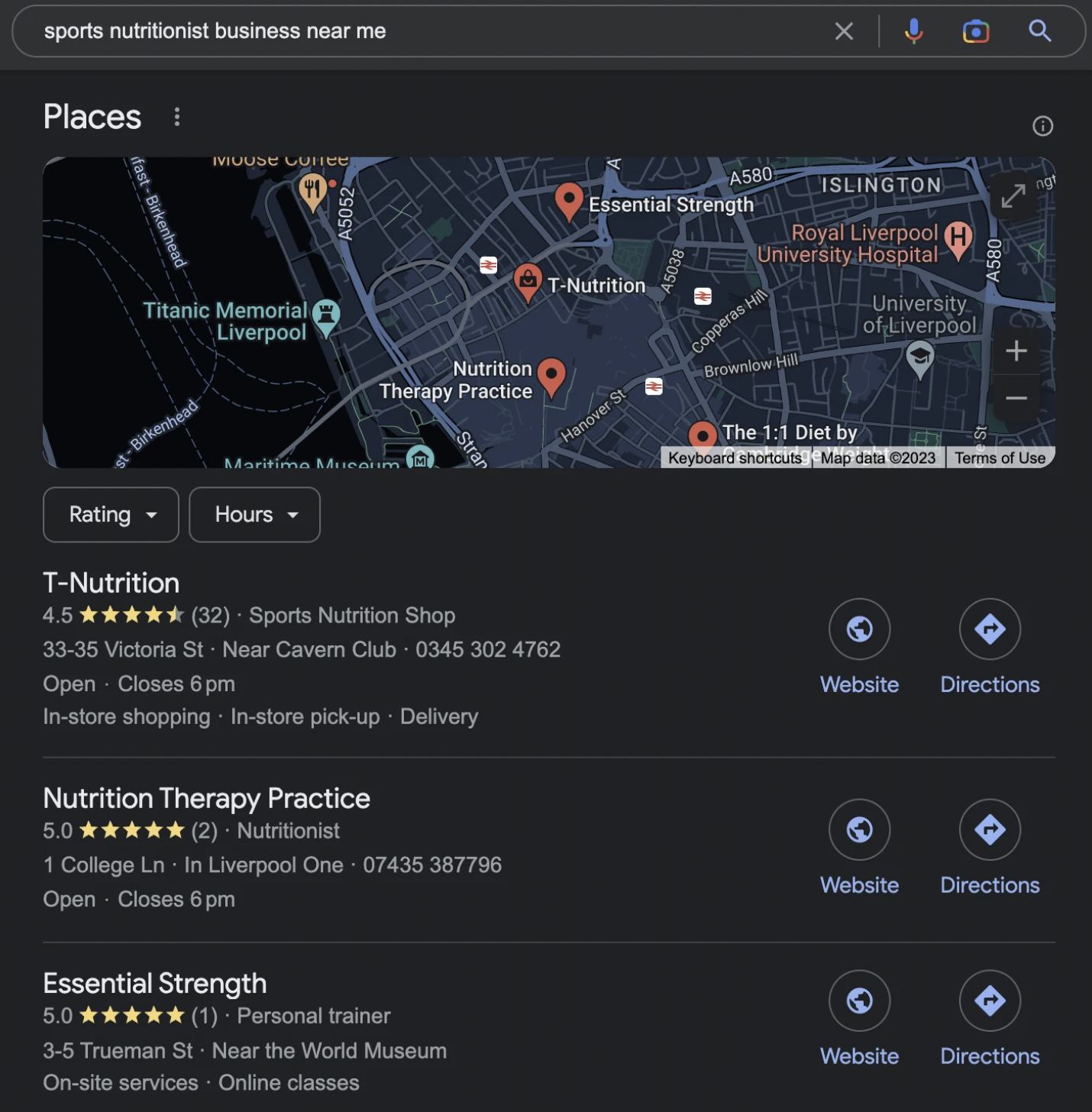
Task: Expand the map to fullscreen
Action: pyautogui.click(x=1013, y=196)
